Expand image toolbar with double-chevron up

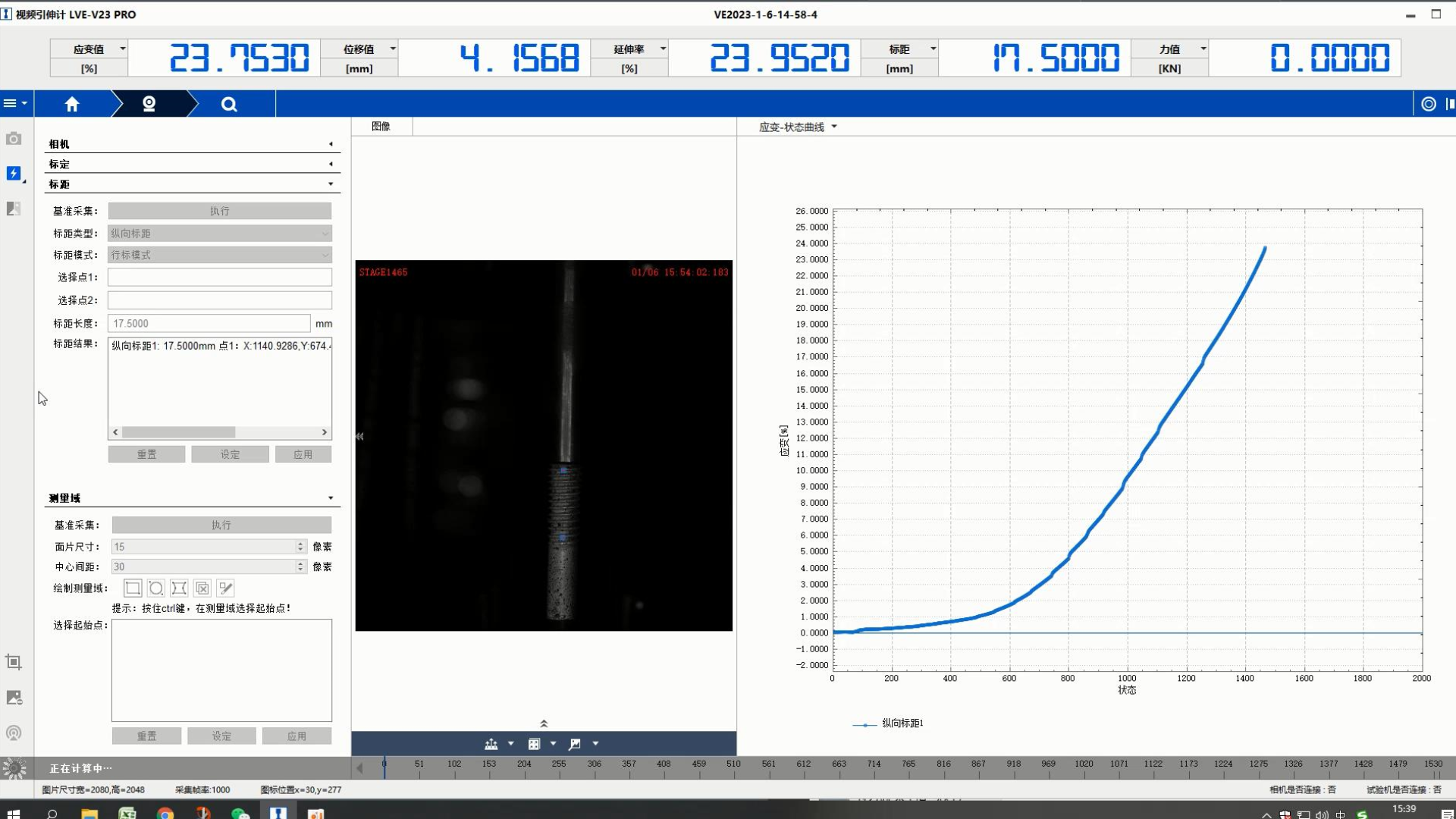click(544, 723)
